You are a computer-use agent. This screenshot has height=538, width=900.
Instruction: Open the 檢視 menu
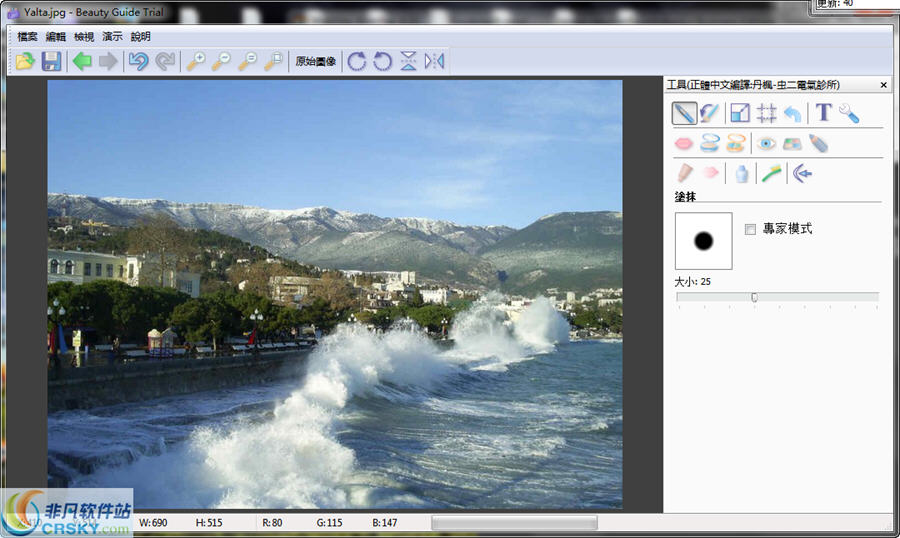point(84,36)
